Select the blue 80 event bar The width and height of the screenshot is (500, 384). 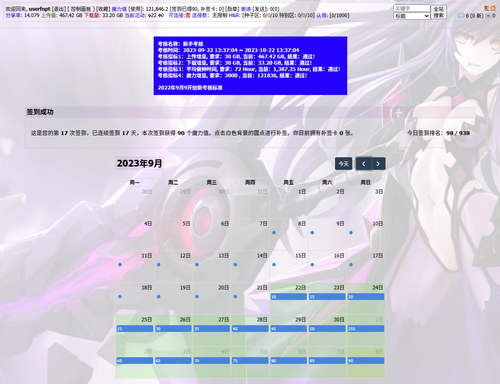(288, 361)
